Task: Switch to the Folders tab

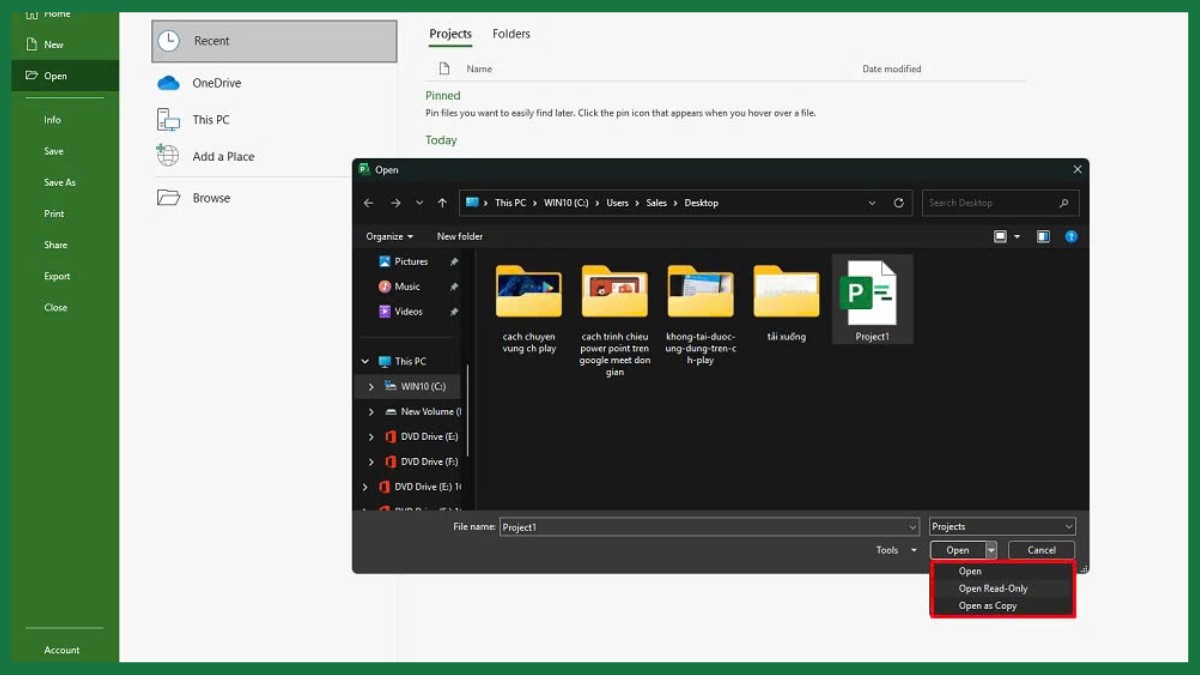Action: click(x=511, y=34)
